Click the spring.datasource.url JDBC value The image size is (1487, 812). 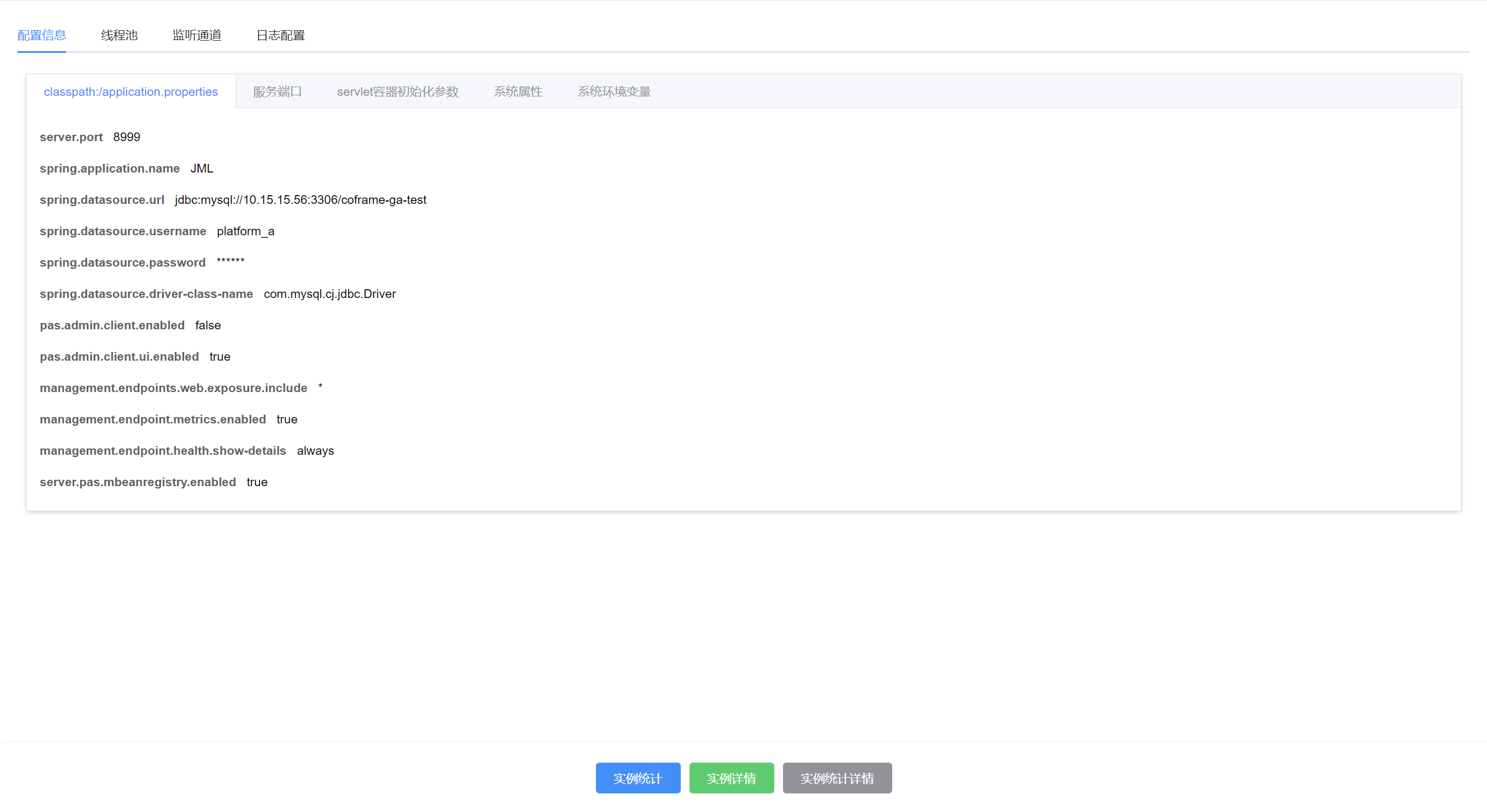300,200
